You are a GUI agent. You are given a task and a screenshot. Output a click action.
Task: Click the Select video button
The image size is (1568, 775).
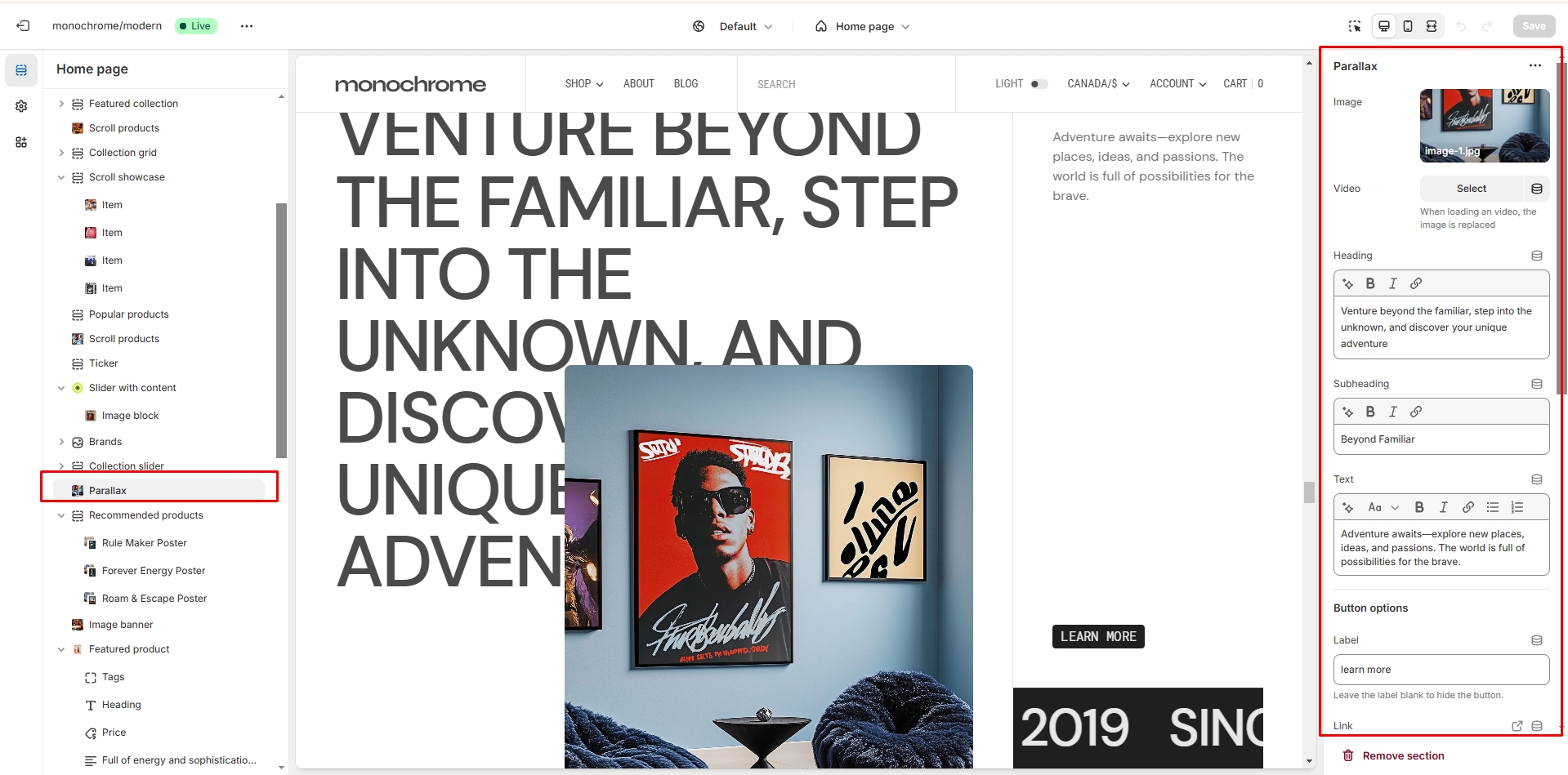(x=1472, y=189)
